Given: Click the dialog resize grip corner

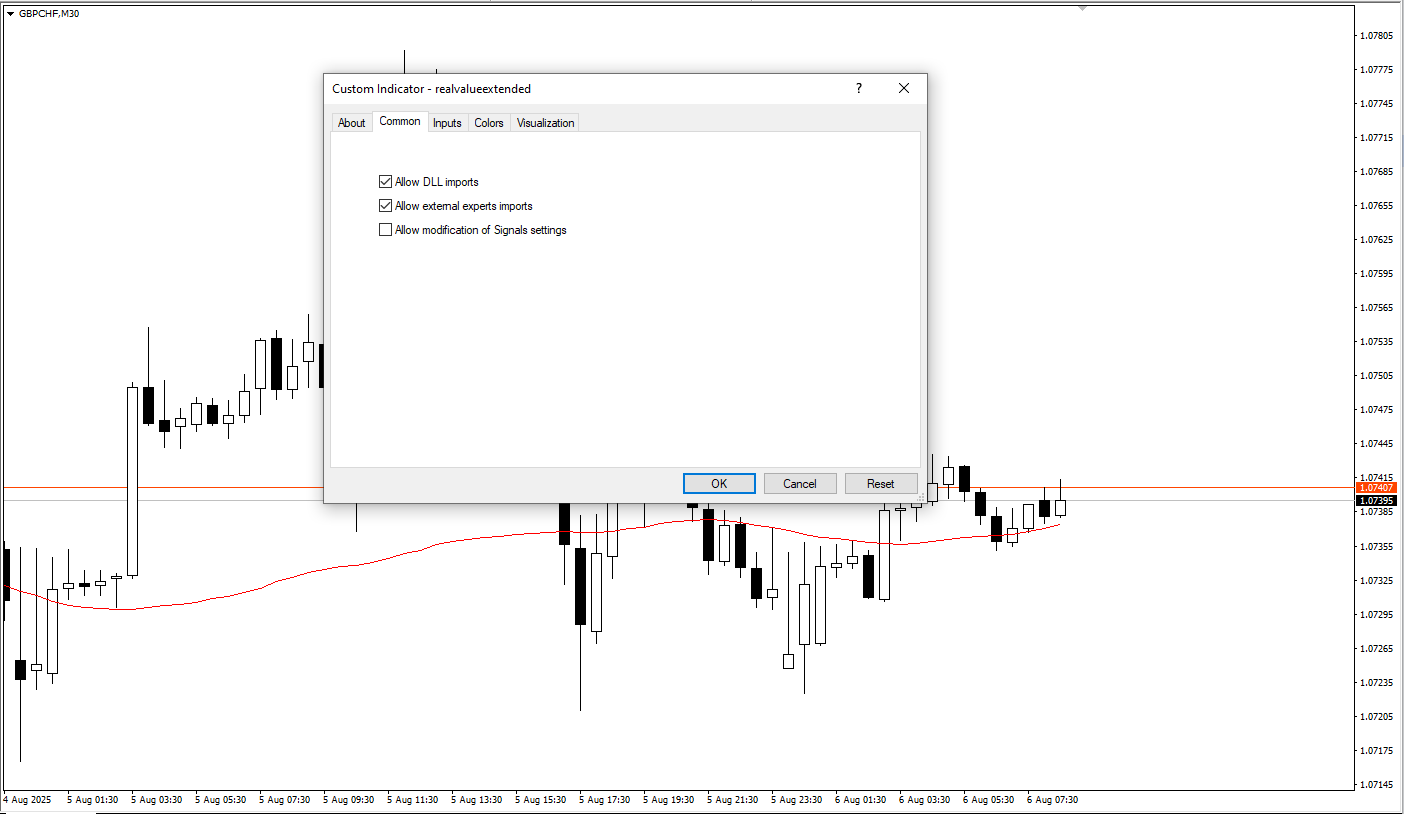Looking at the screenshot, I should click(920, 497).
